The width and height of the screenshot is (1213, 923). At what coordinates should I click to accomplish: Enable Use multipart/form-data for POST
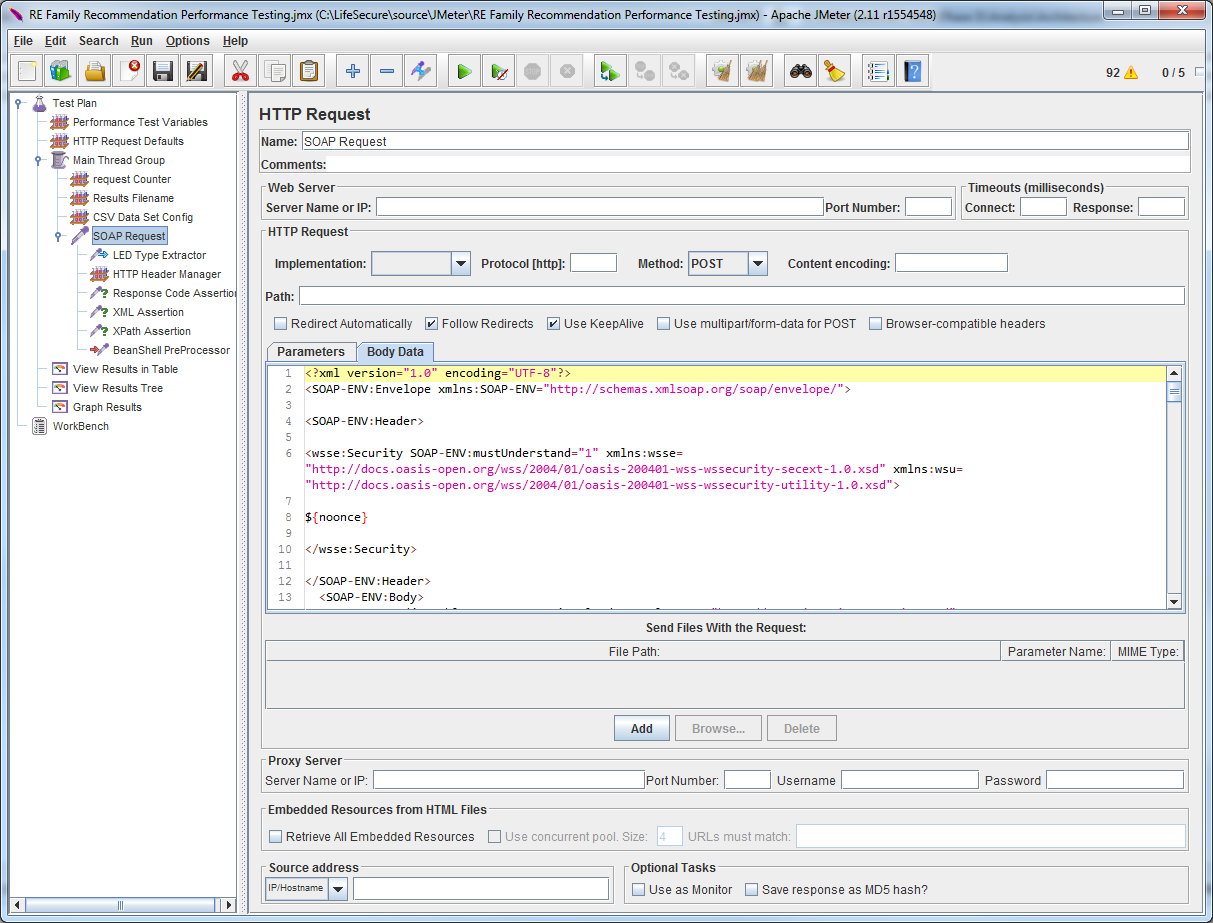click(x=663, y=322)
